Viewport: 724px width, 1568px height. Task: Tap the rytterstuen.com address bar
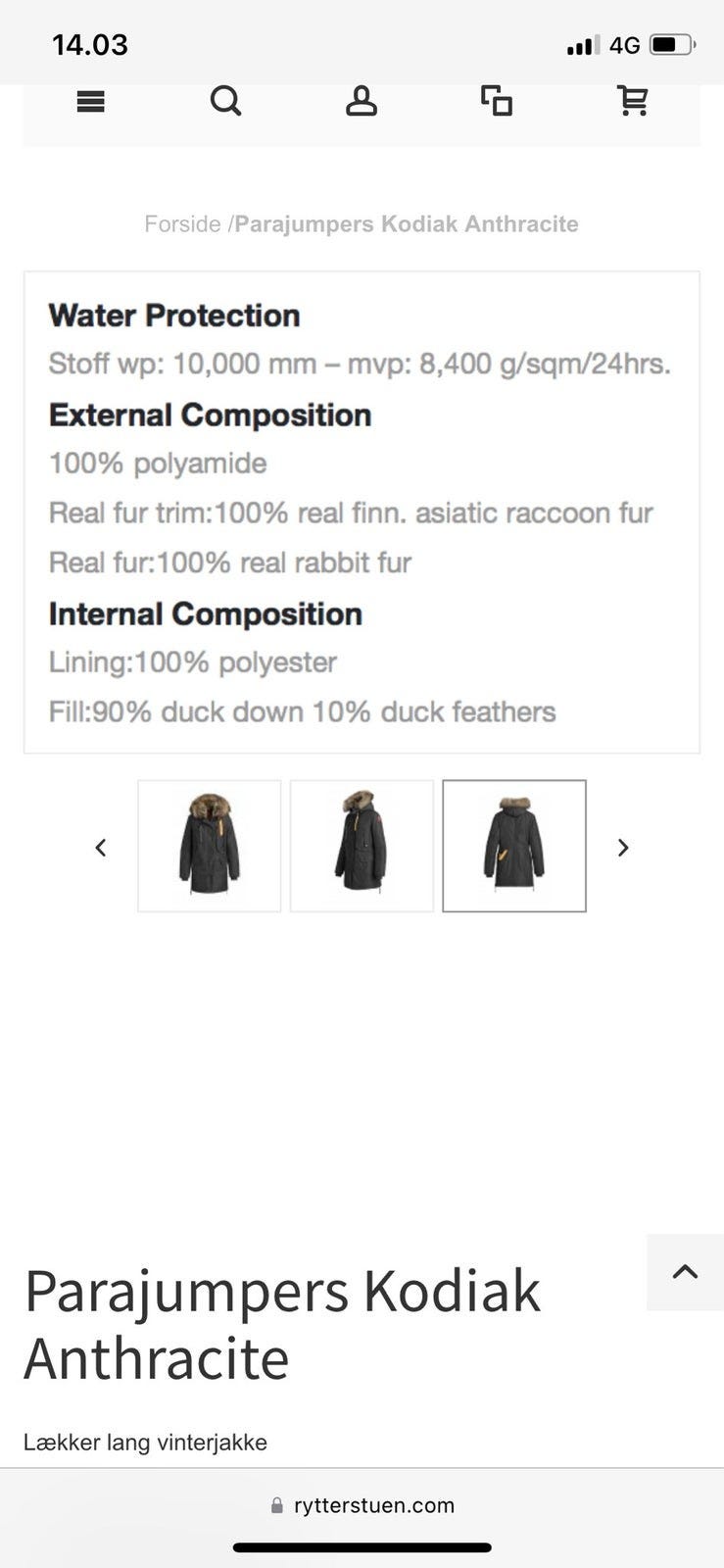[x=373, y=1505]
